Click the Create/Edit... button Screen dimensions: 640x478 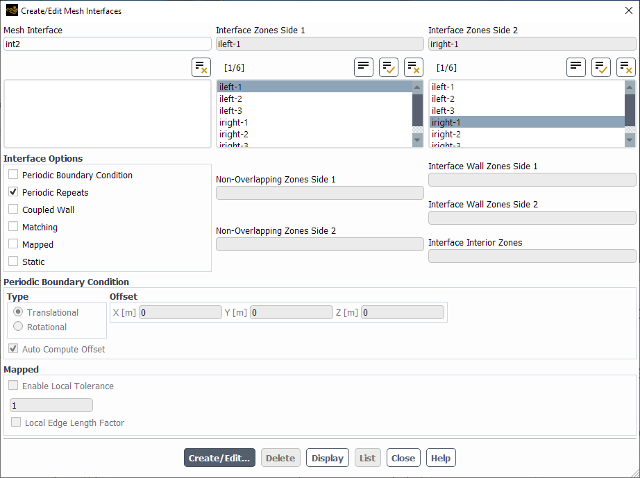(219, 458)
